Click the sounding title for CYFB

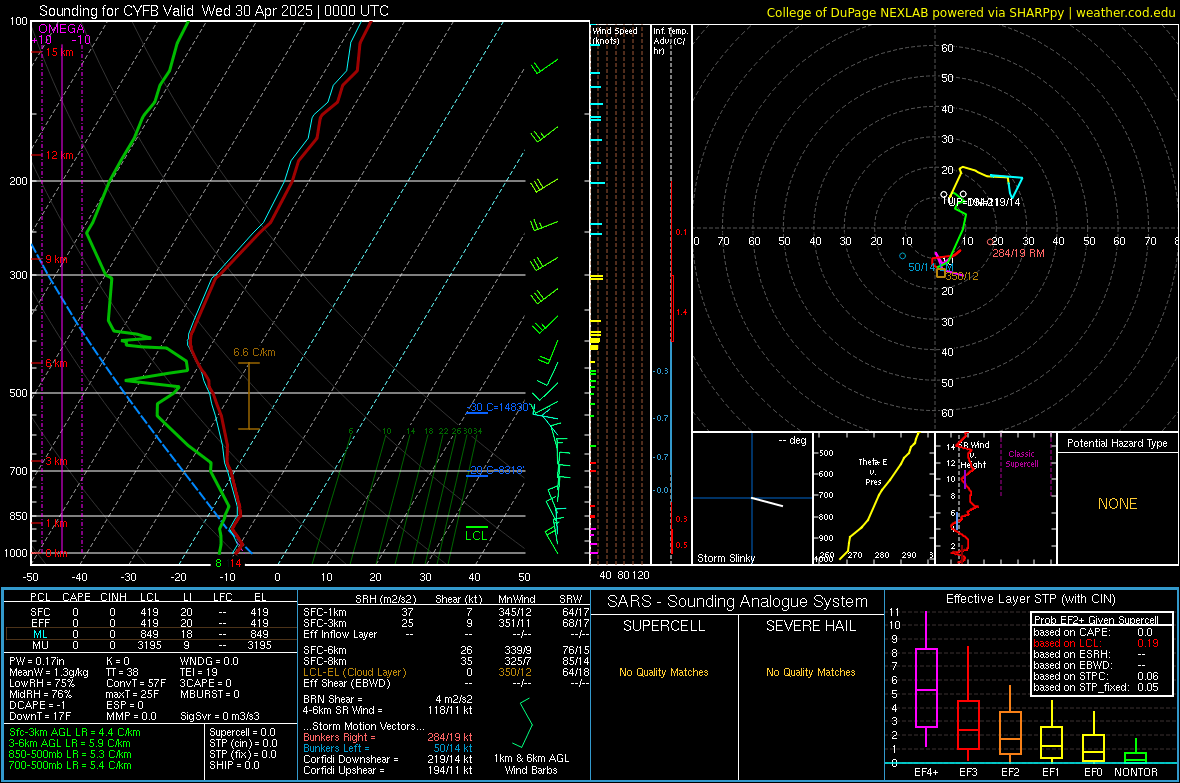(214, 11)
